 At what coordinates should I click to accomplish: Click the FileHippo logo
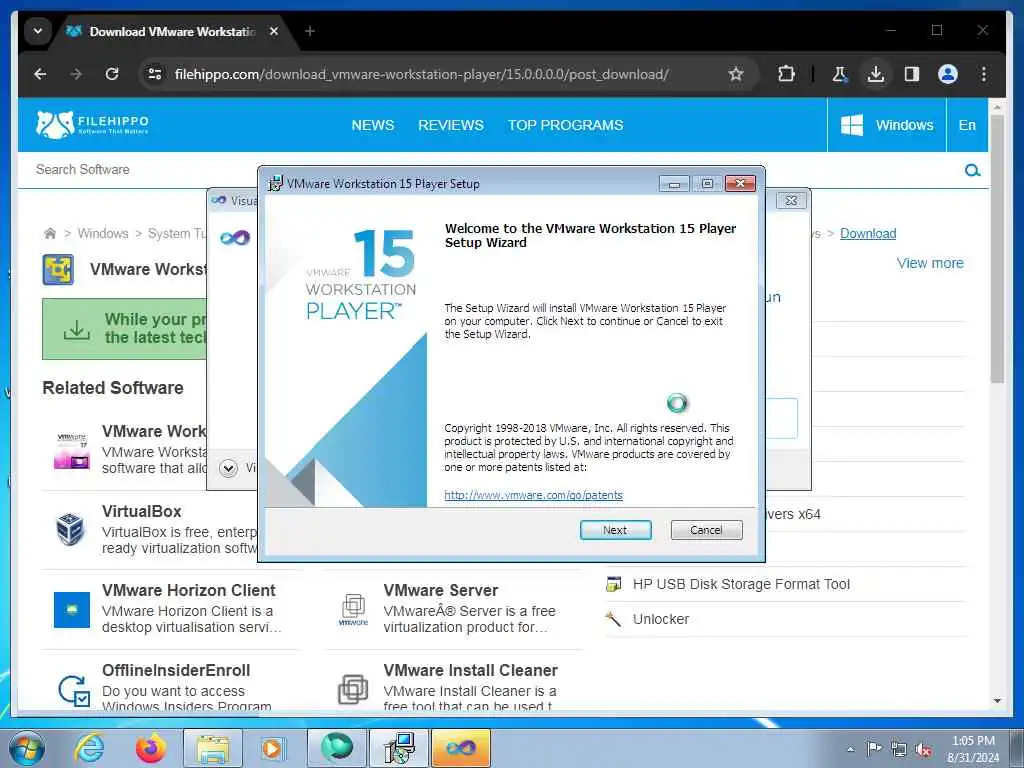pos(92,124)
